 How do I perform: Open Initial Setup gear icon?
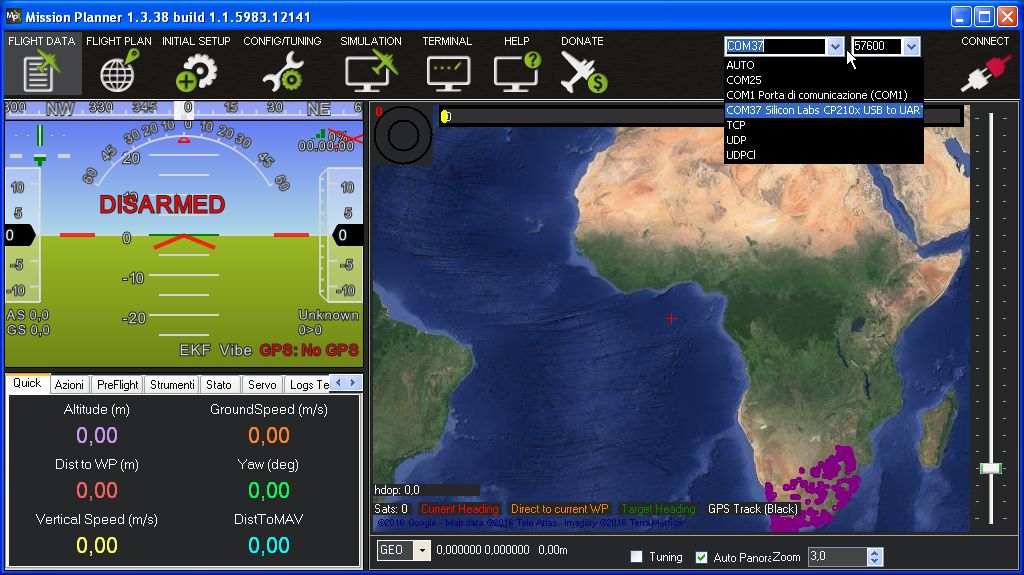click(x=196, y=73)
